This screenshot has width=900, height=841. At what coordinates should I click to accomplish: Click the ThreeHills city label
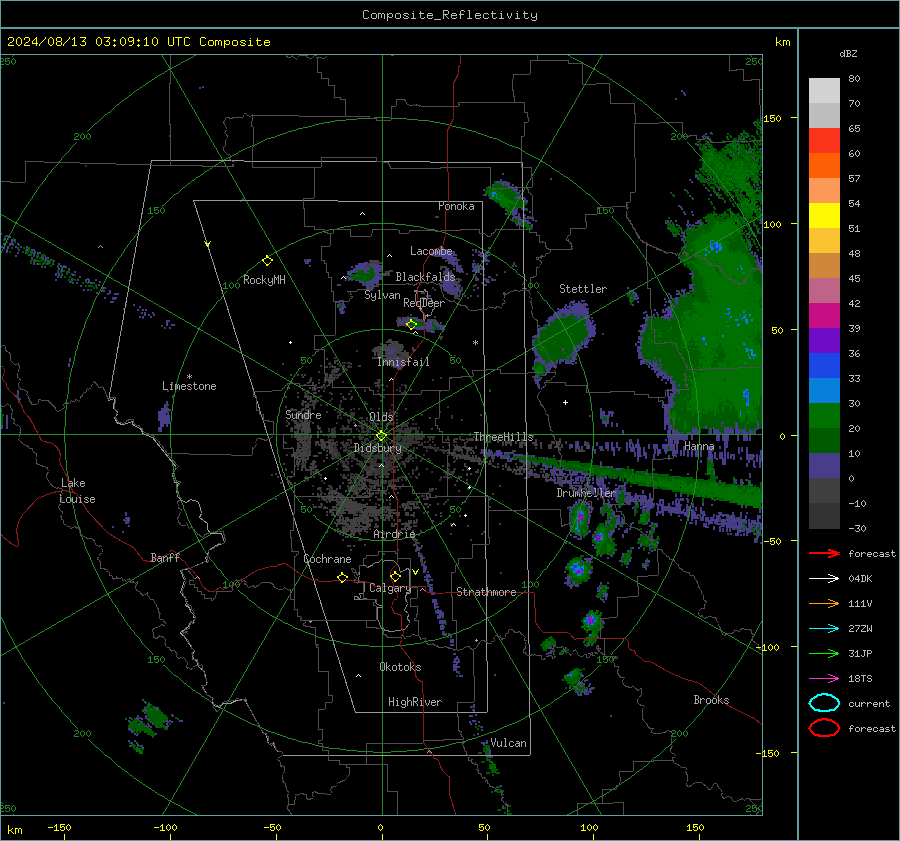coord(503,437)
